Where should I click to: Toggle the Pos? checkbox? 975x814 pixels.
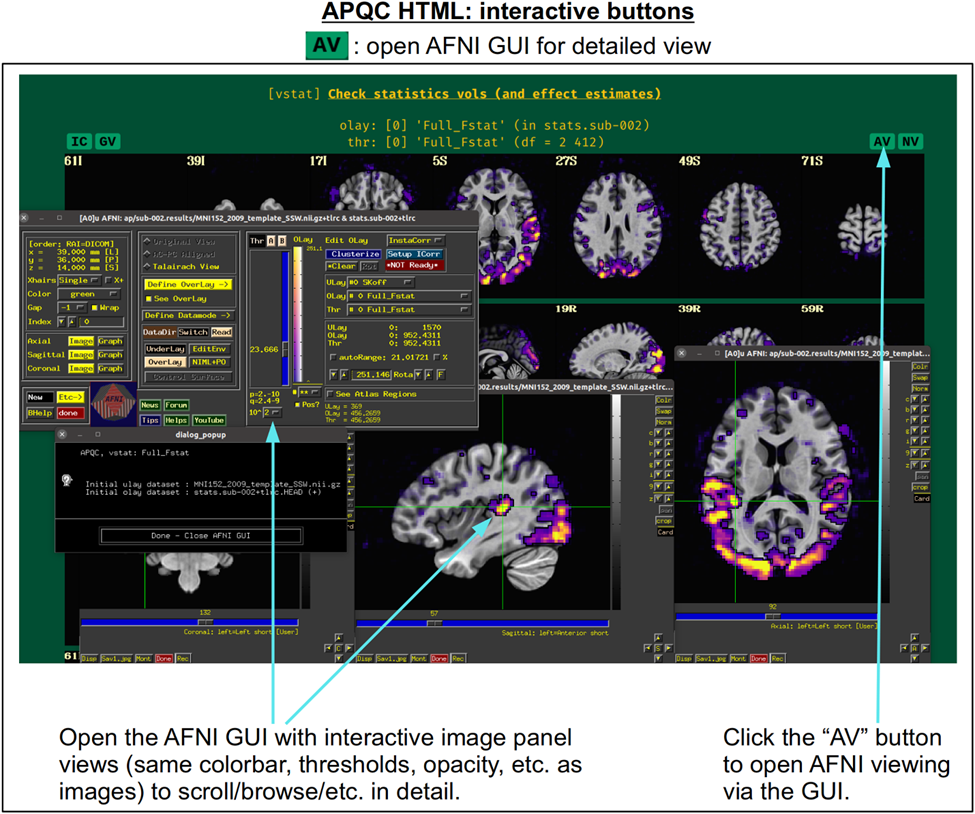[297, 405]
